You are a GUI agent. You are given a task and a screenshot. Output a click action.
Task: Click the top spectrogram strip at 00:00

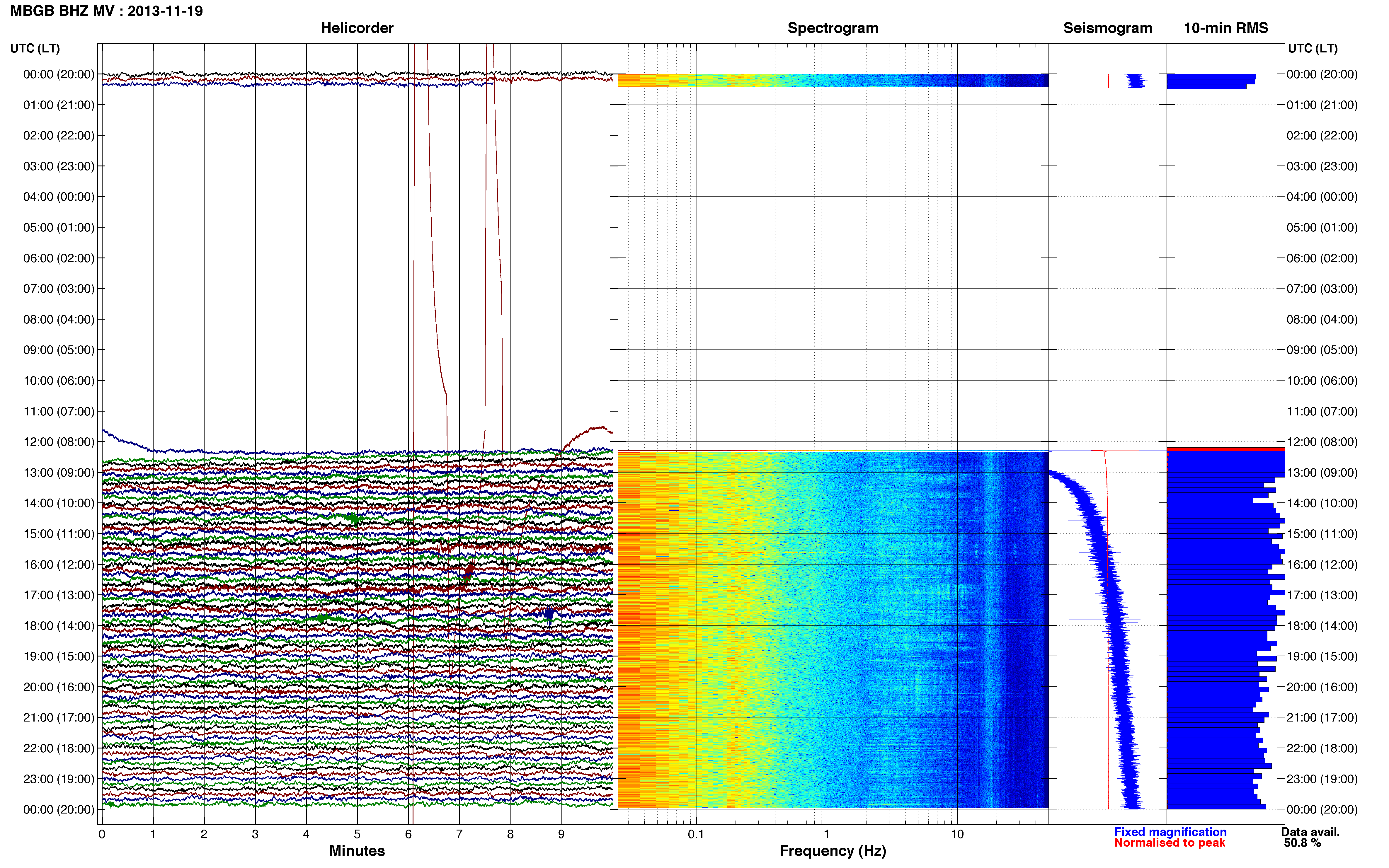[833, 80]
